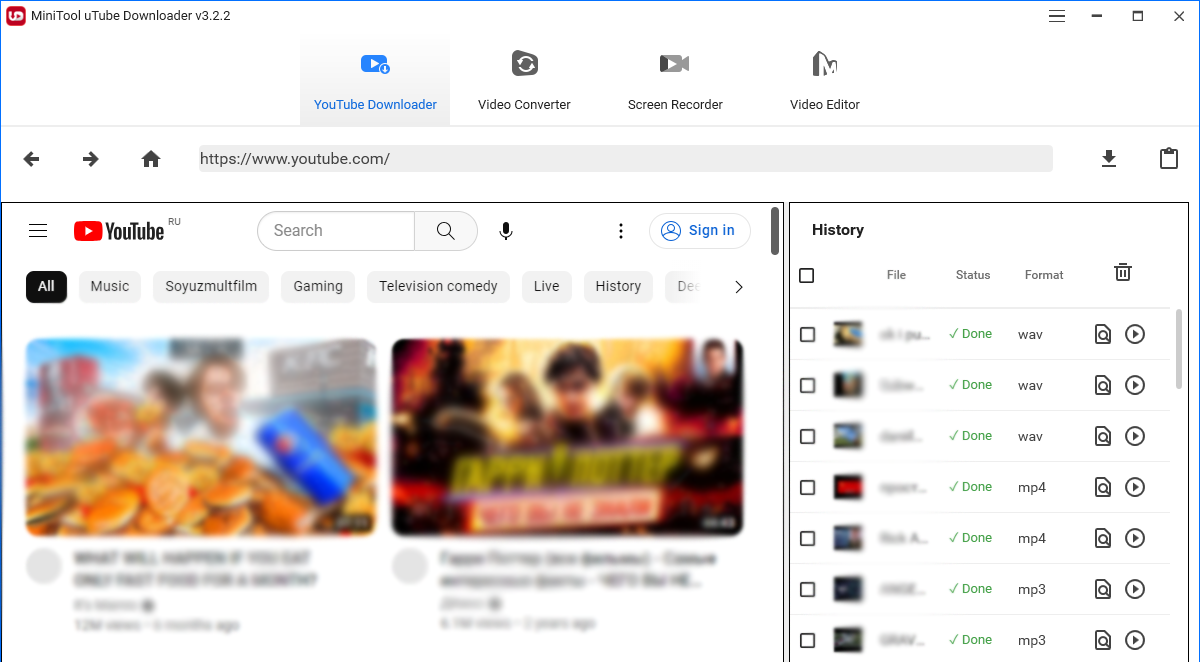Click the YouTube Sign in button
Screen dimensions: 1200x662
tap(699, 231)
